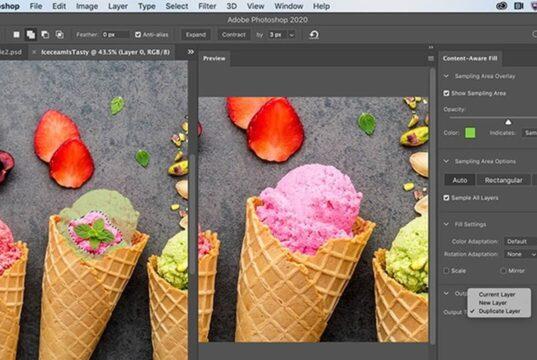The height and width of the screenshot is (360, 537).
Task: Enable the Scale checkbox
Action: tap(446, 271)
